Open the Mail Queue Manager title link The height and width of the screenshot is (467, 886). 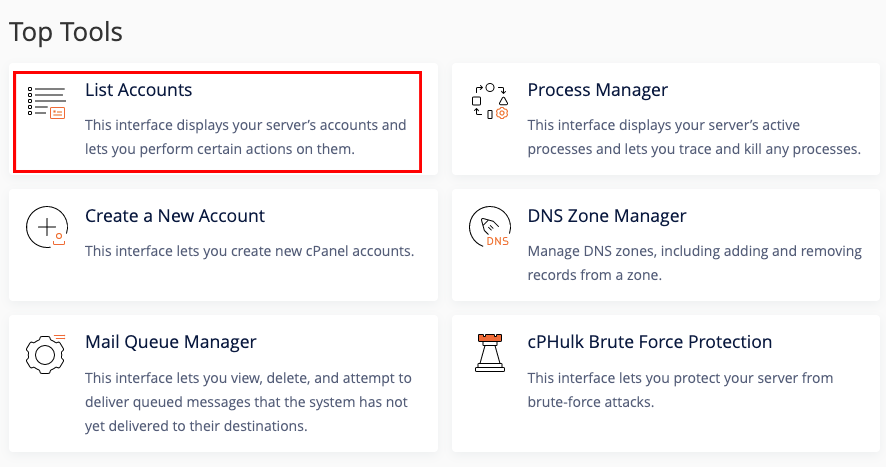coord(171,342)
